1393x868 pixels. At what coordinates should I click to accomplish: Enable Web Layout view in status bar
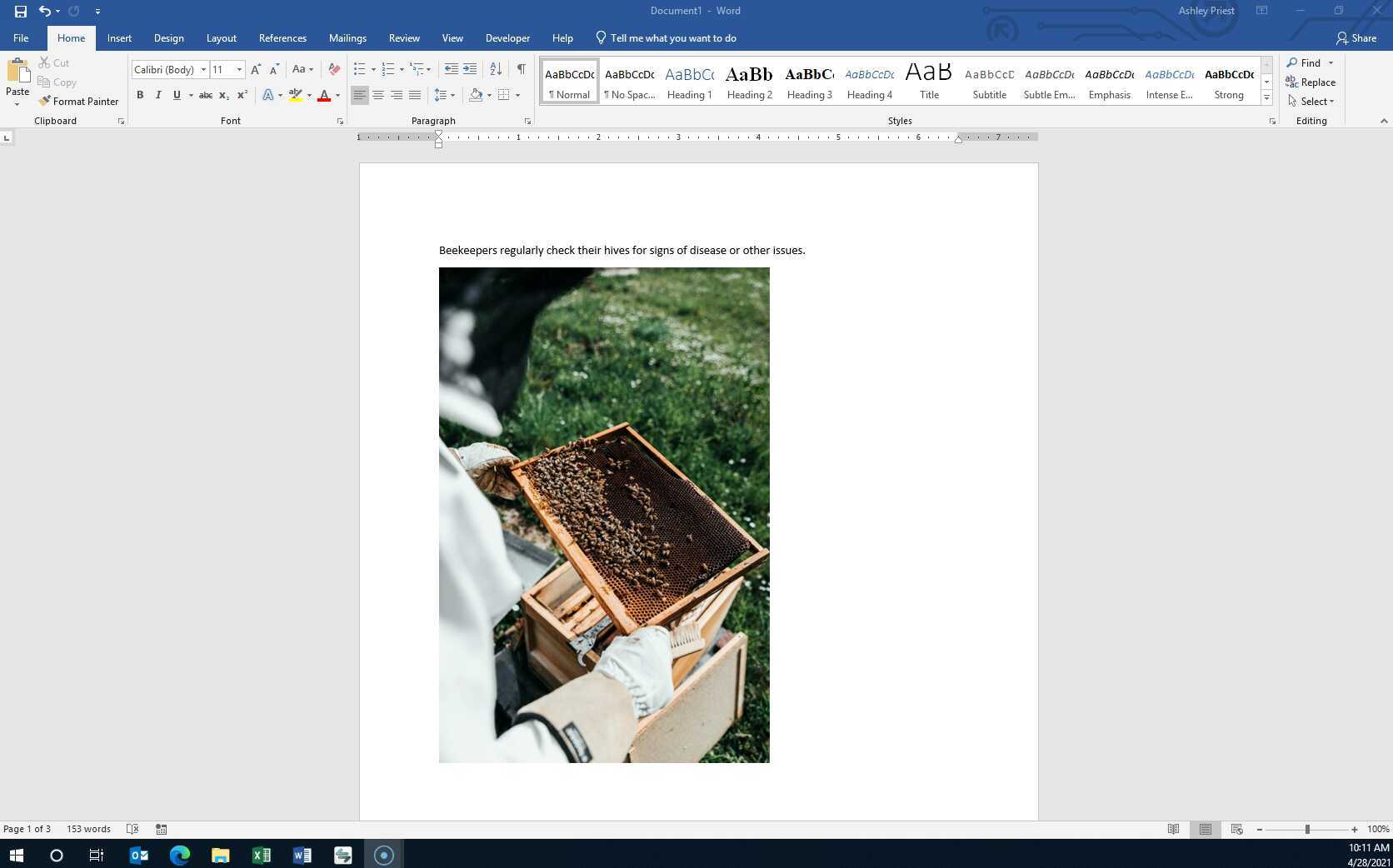tap(1236, 829)
